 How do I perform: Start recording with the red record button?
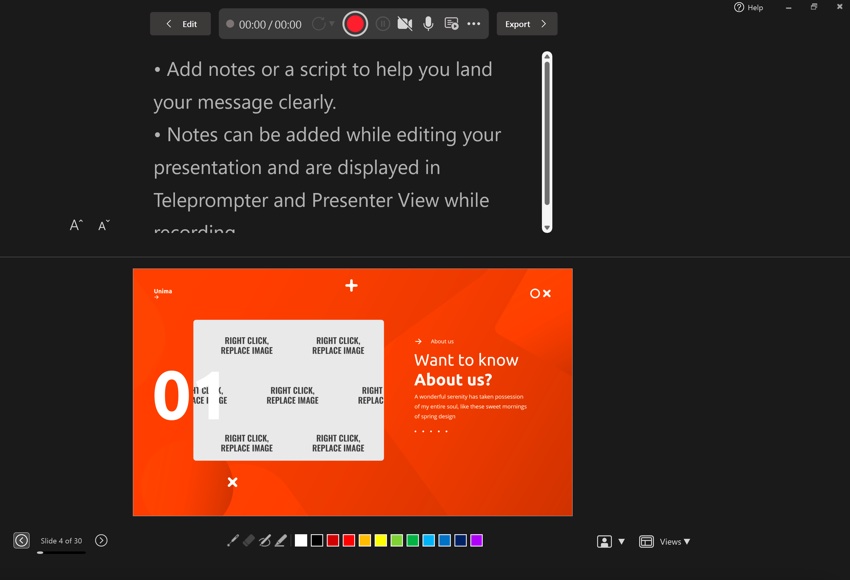(355, 24)
